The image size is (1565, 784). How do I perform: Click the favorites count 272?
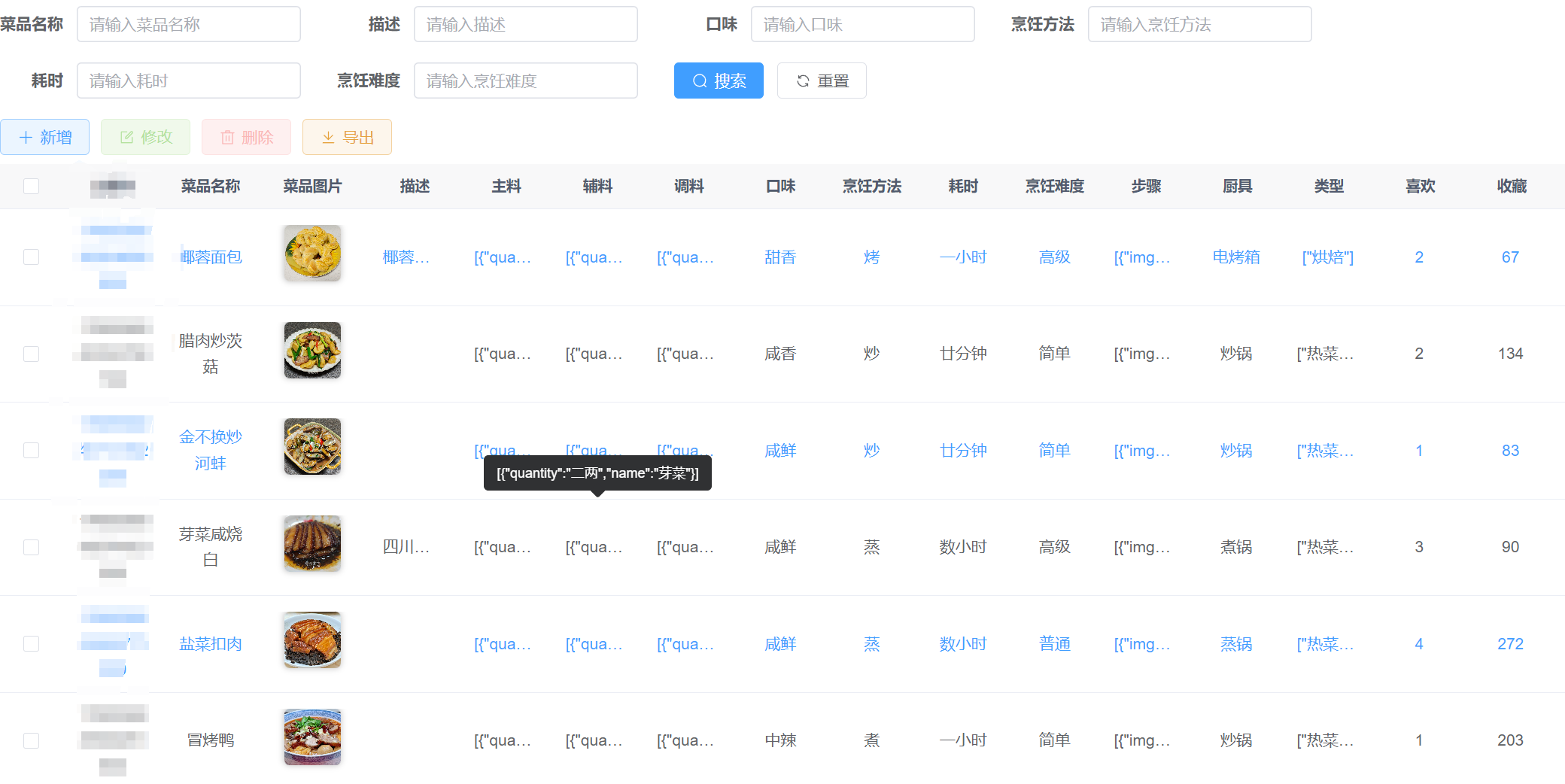[1510, 644]
